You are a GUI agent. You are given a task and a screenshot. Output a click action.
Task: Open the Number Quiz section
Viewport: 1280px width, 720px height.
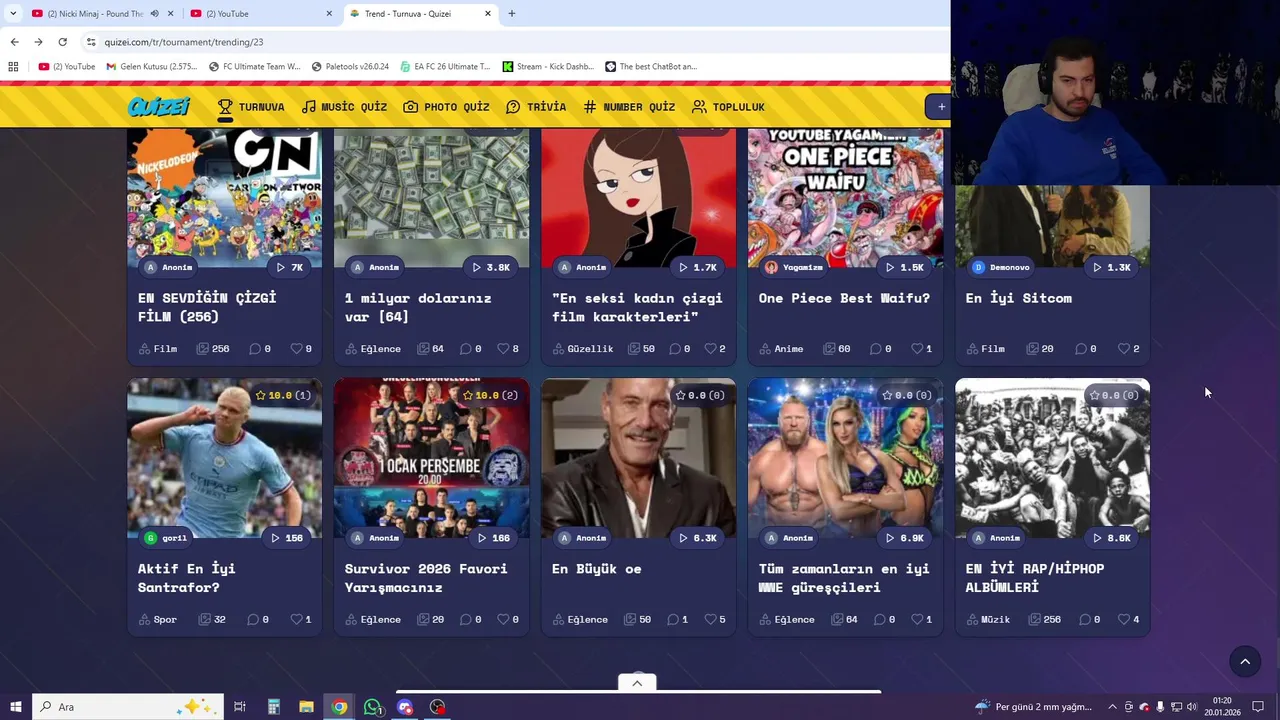pos(629,107)
